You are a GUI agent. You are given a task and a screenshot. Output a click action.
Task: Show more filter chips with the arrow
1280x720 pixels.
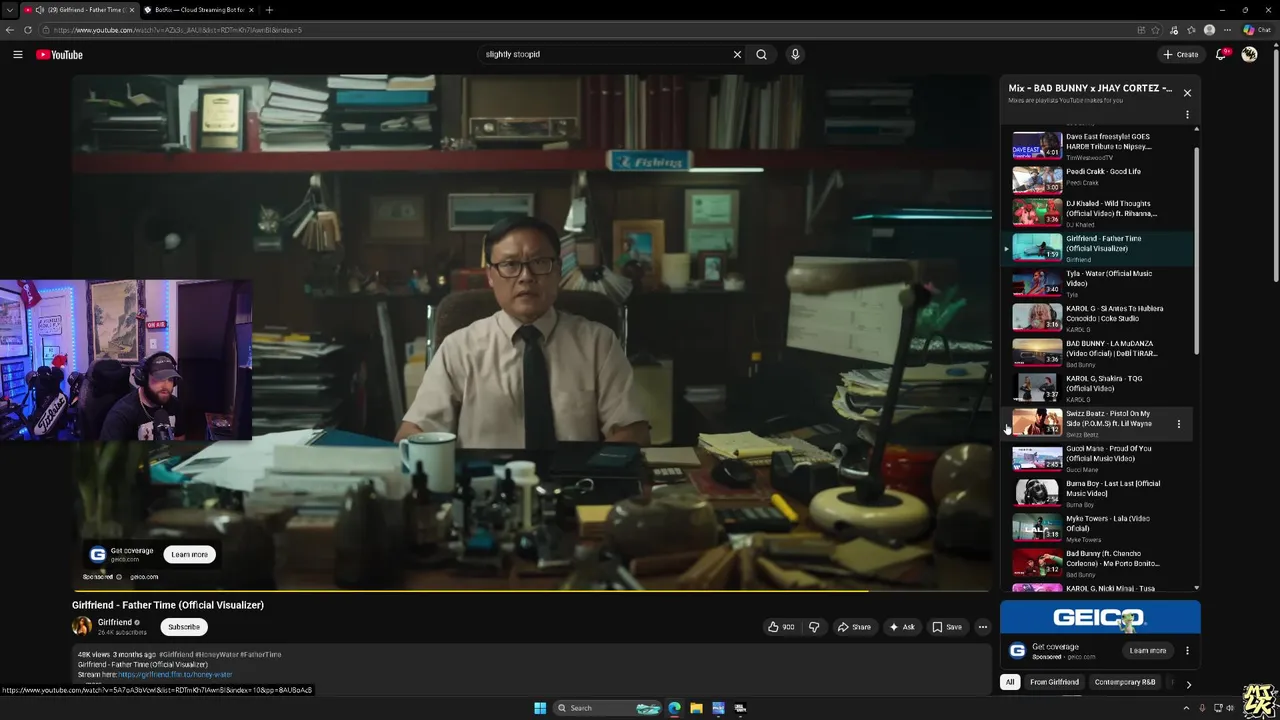pos(1188,684)
